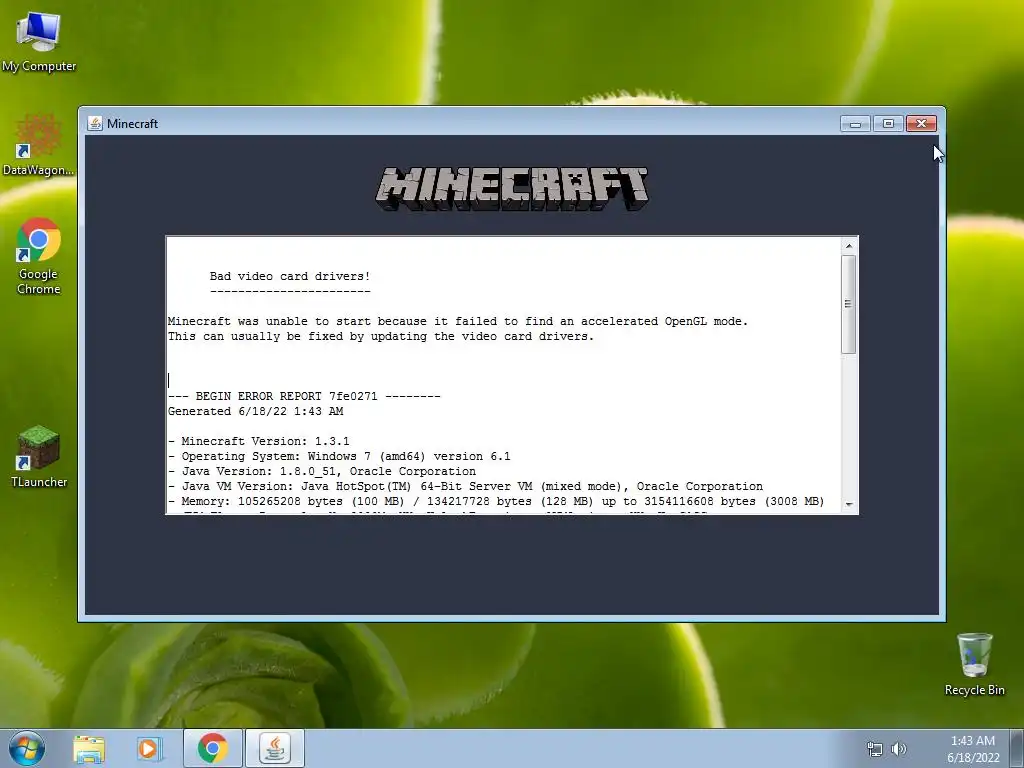This screenshot has height=768, width=1024.
Task: Open the volume speaker tray icon
Action: (899, 749)
